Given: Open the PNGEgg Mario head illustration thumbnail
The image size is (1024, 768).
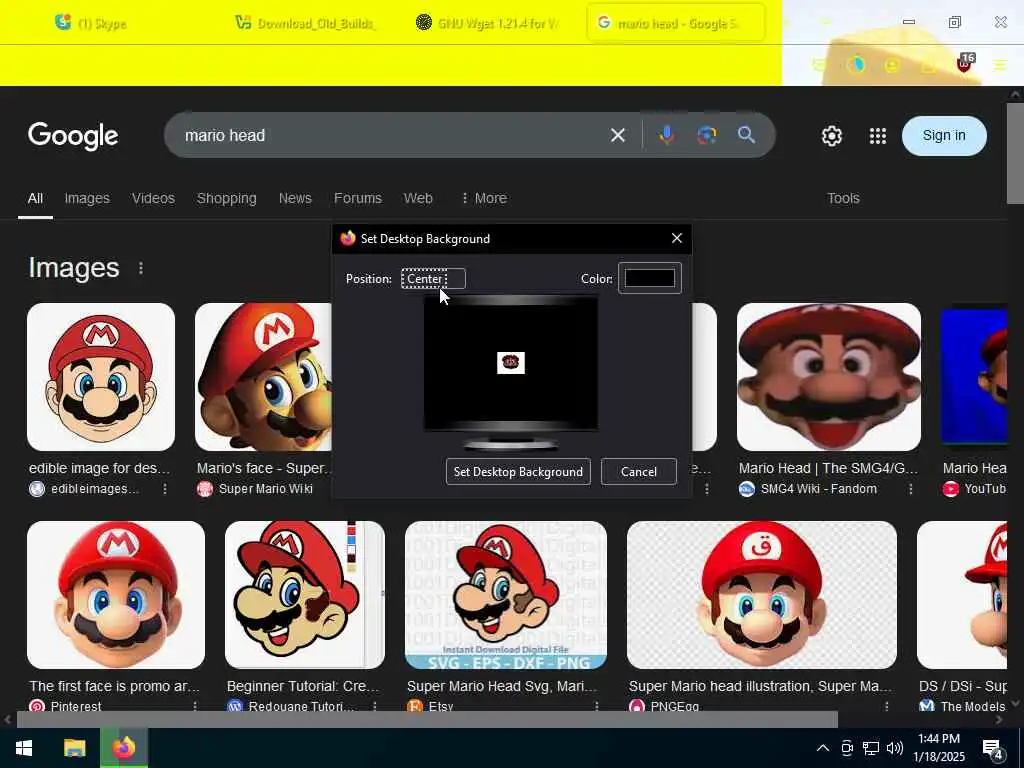Looking at the screenshot, I should (761, 594).
